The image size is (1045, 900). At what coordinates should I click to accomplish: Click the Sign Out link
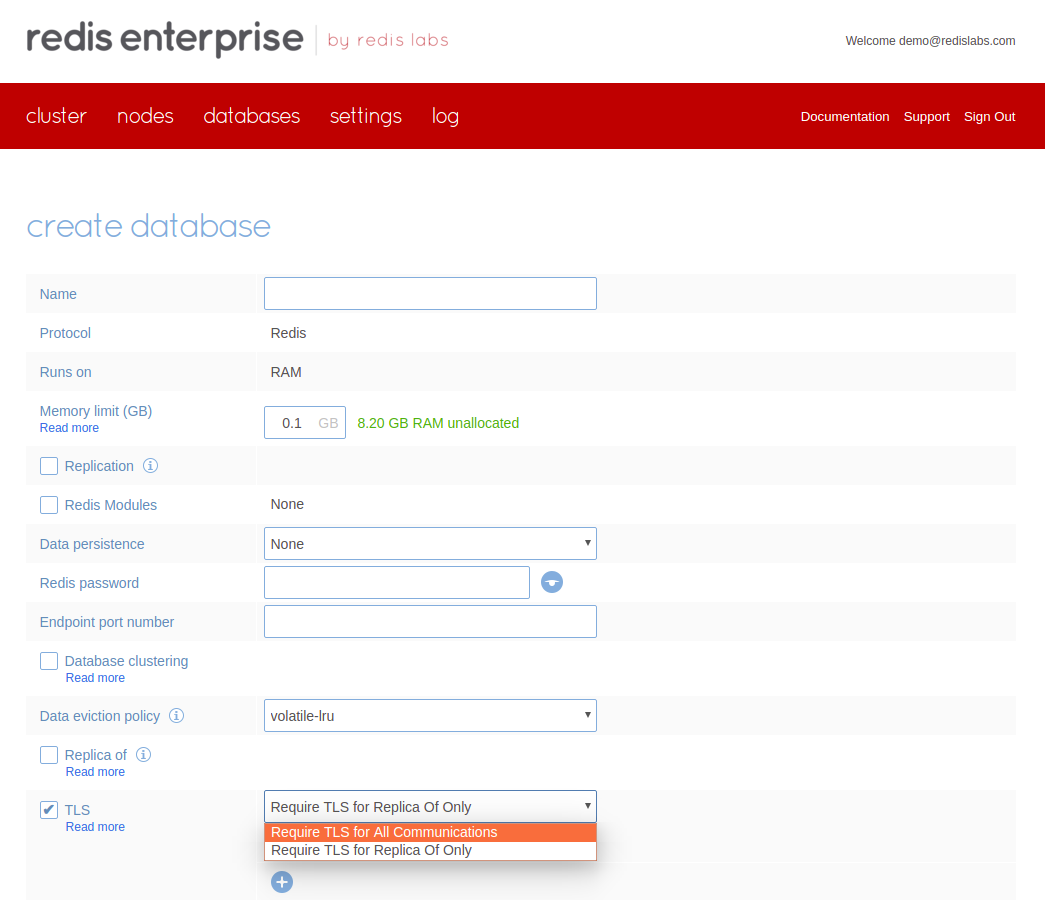coord(989,117)
